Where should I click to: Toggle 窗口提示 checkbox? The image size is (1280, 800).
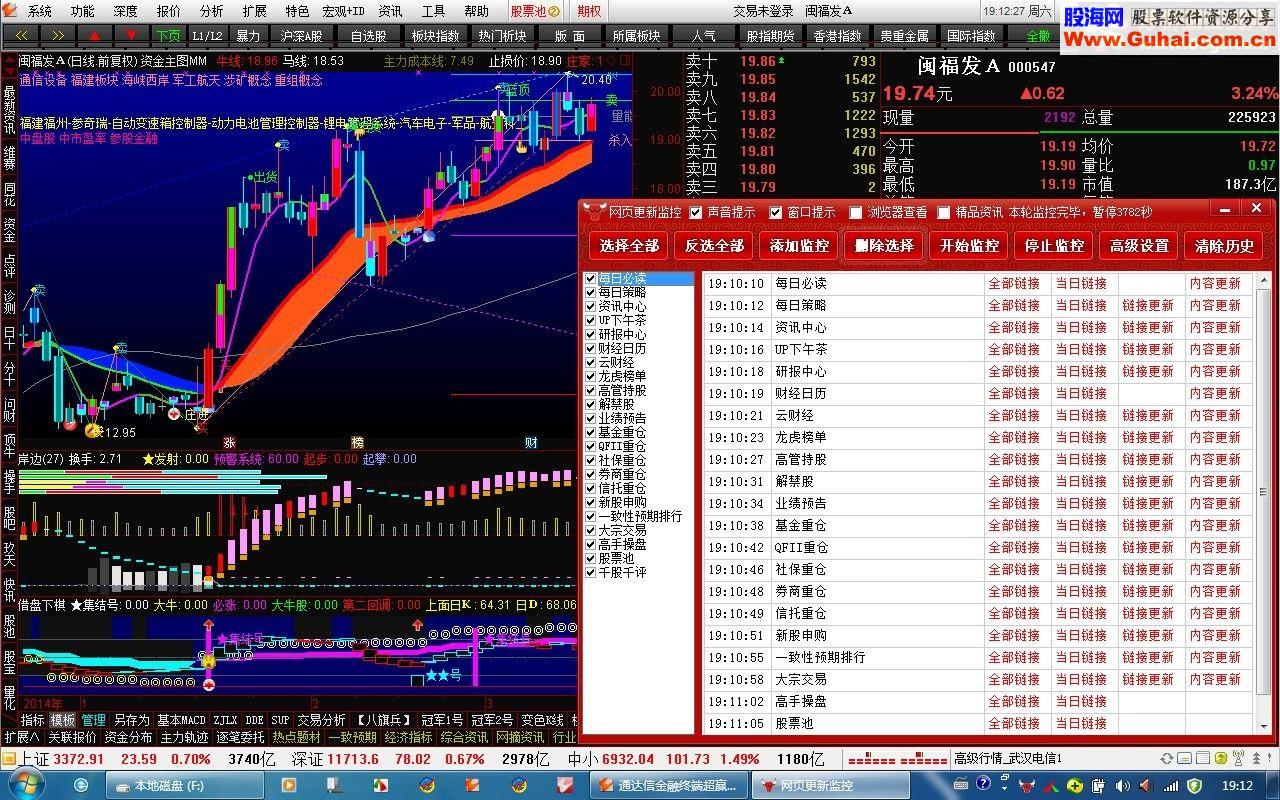click(x=775, y=212)
